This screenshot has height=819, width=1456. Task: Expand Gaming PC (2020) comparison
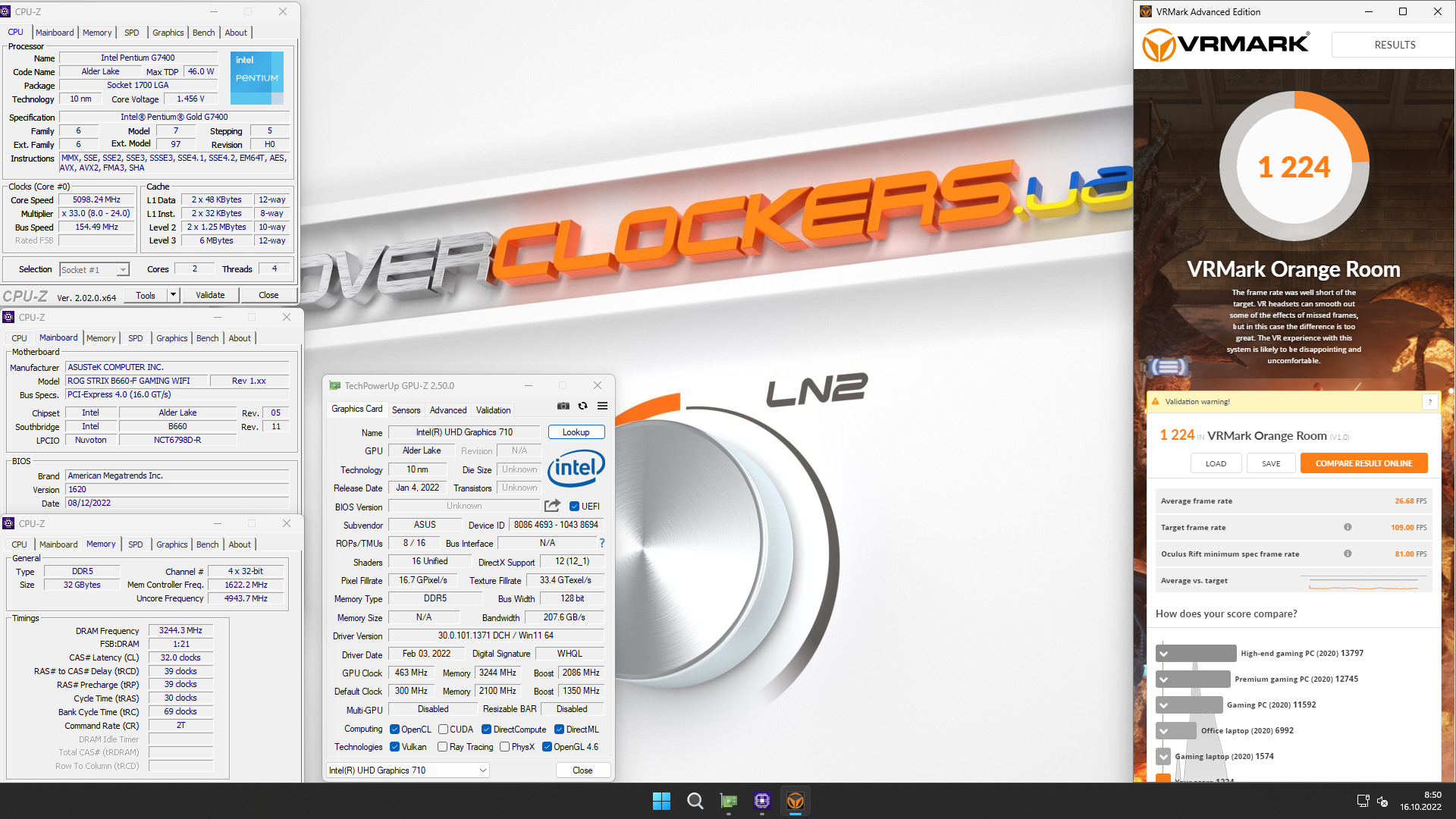pyautogui.click(x=1163, y=704)
